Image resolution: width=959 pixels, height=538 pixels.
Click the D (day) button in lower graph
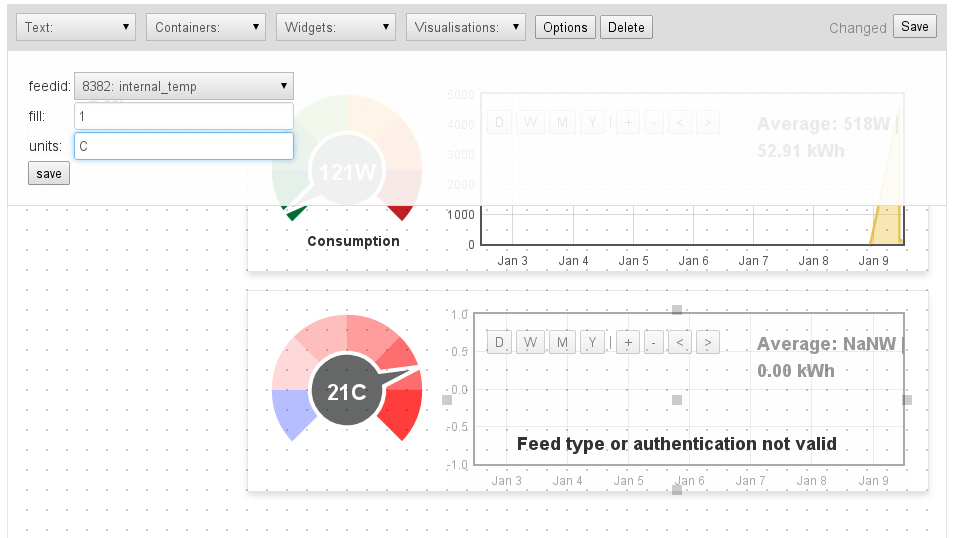[x=500, y=343]
